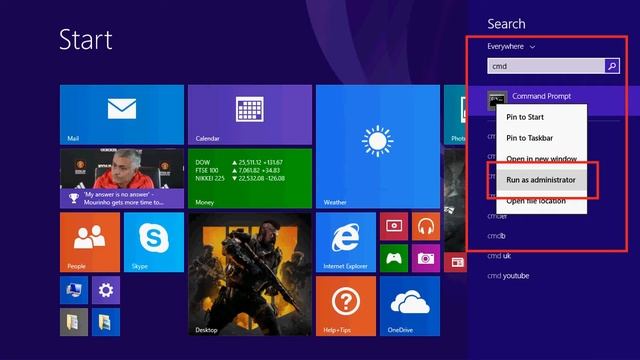Open the Money stock tile
This screenshot has width=640, height=360.
point(250,179)
